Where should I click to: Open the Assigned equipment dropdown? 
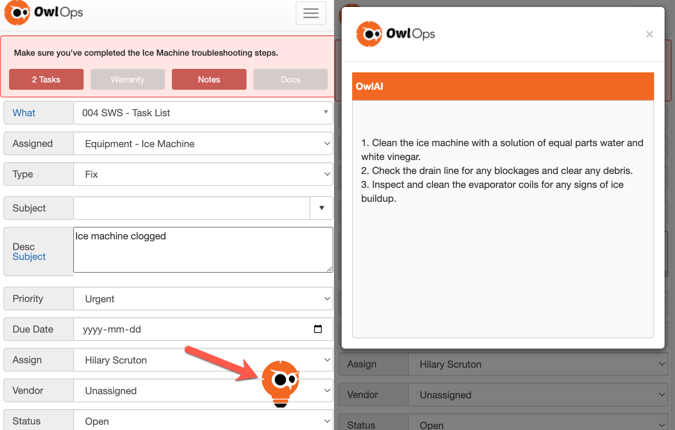point(203,144)
